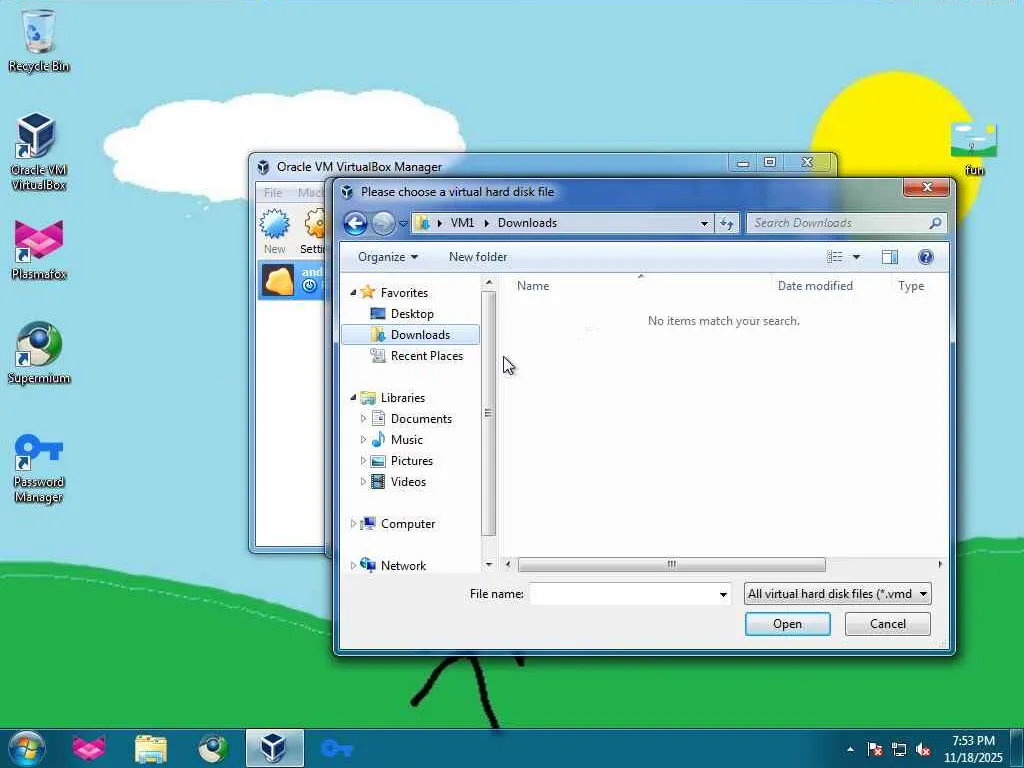The height and width of the screenshot is (768, 1024).
Task: Open the Supermium desktop shortcut
Action: [x=39, y=353]
